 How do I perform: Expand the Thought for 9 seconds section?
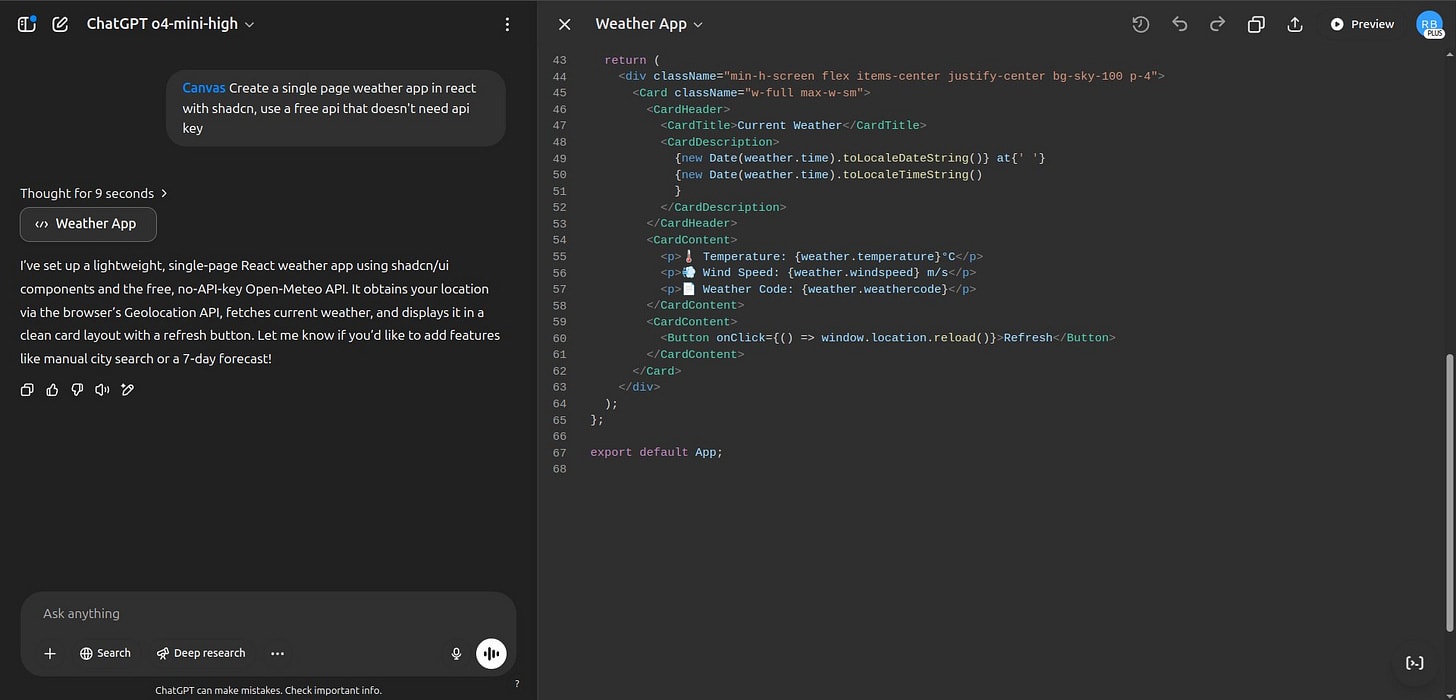click(94, 193)
